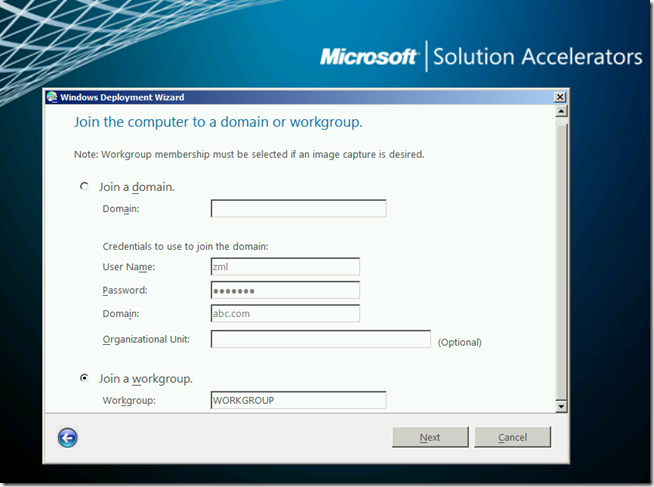The height and width of the screenshot is (487, 654).
Task: Click the blue back arrow icon
Action: coord(68,438)
